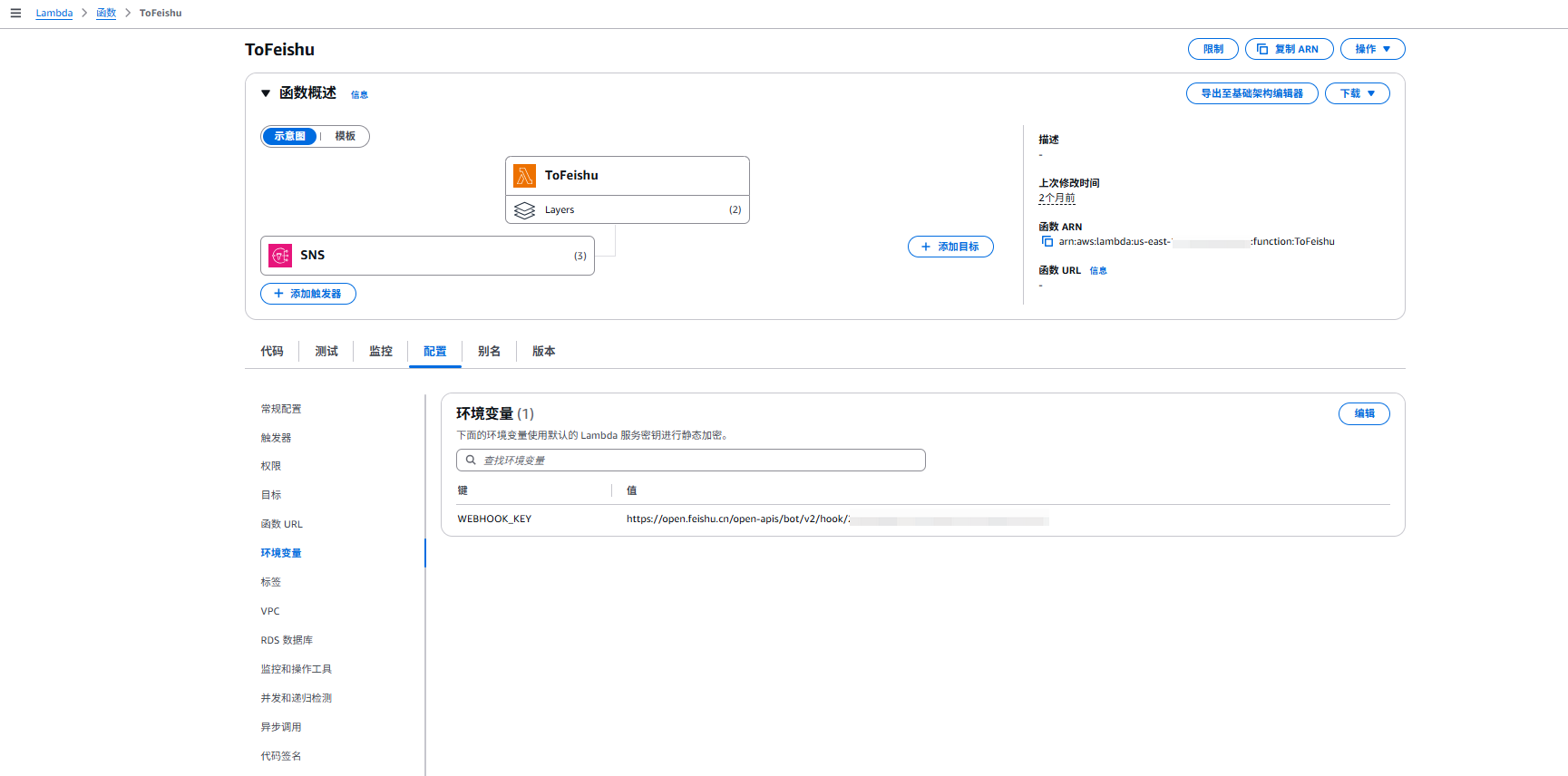Click the feishu webhook URL value
The height and width of the screenshot is (776, 1568).
click(x=837, y=519)
